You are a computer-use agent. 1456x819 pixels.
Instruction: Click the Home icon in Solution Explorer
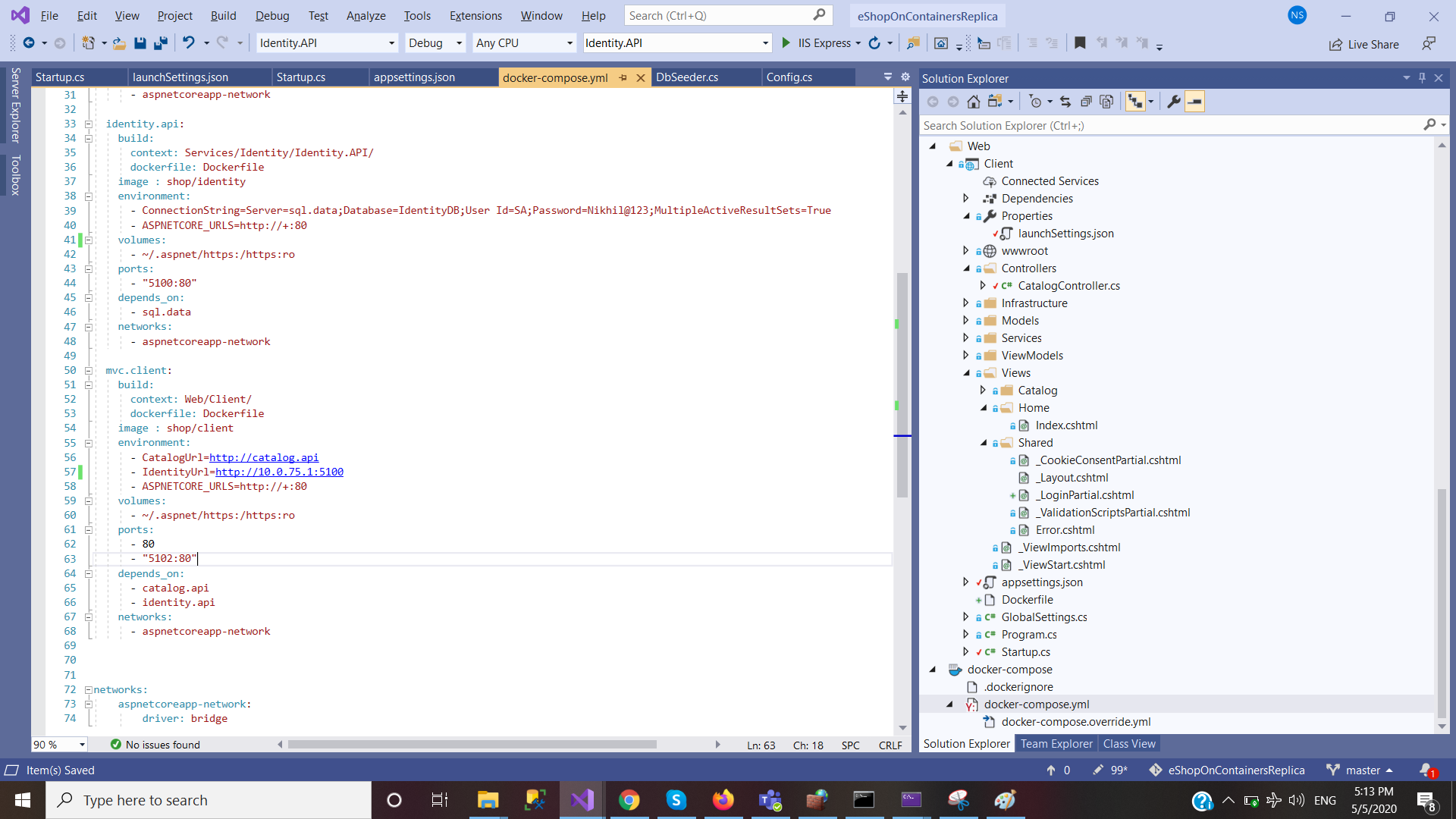coord(974,101)
